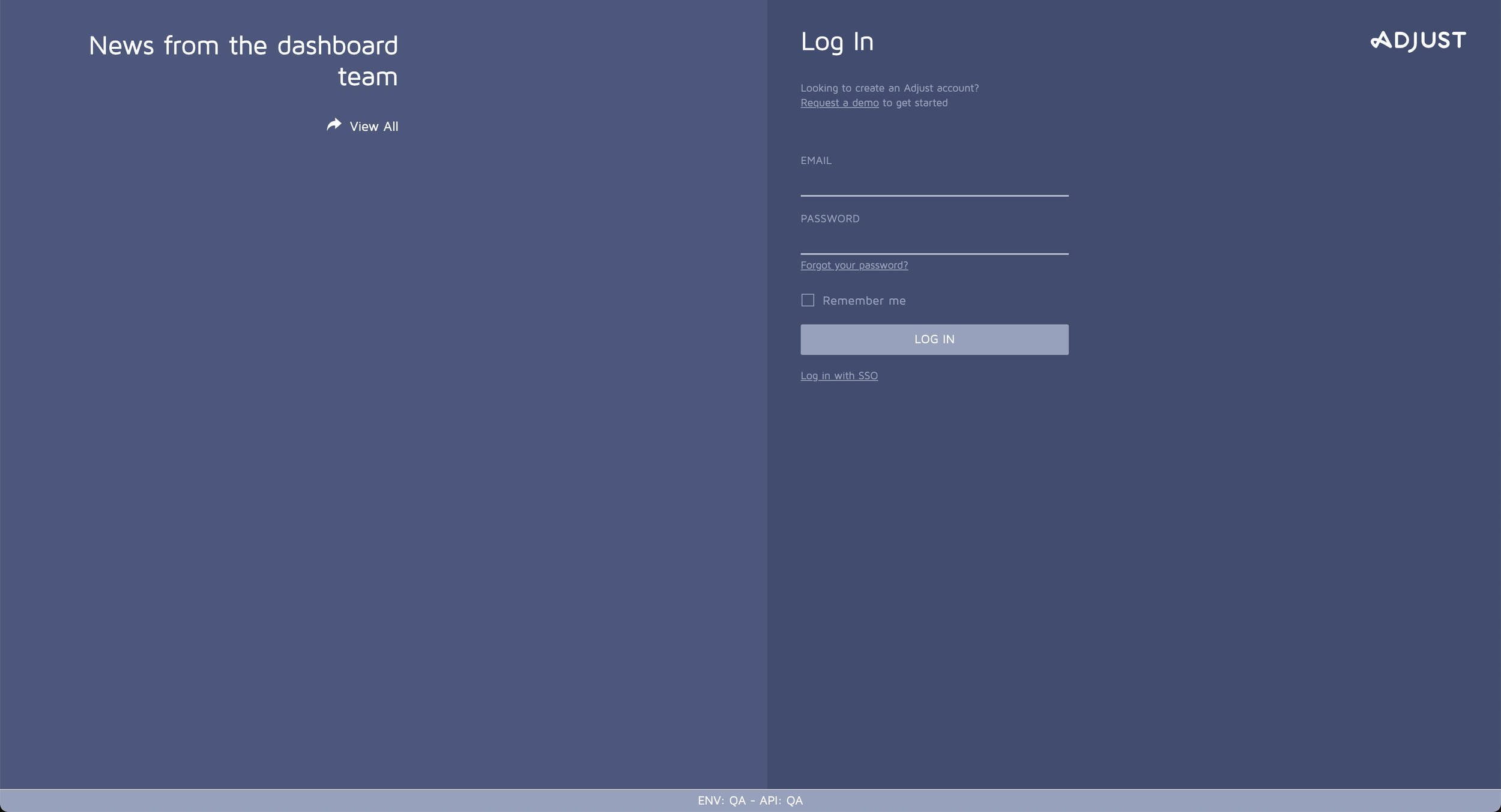Click the API: QA text in footer
The height and width of the screenshot is (812, 1501).
(780, 800)
